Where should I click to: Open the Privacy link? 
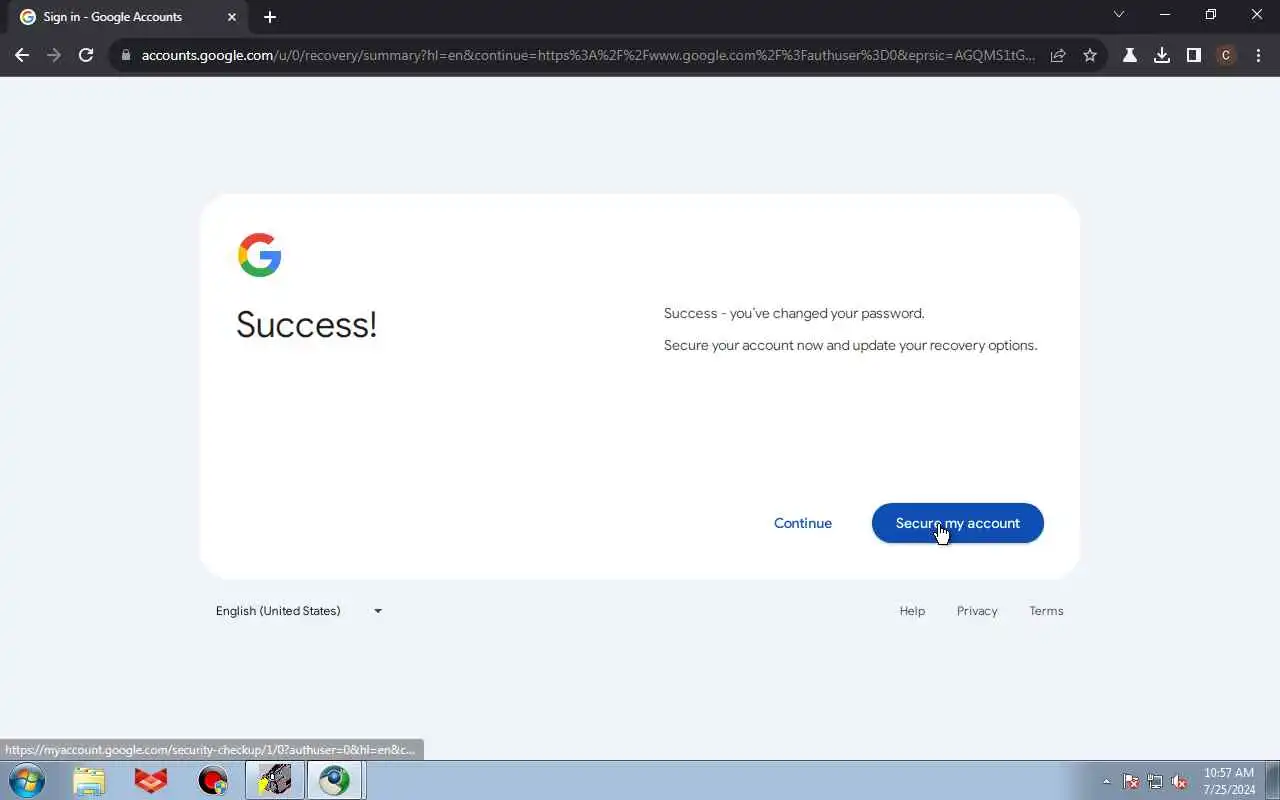pos(977,611)
